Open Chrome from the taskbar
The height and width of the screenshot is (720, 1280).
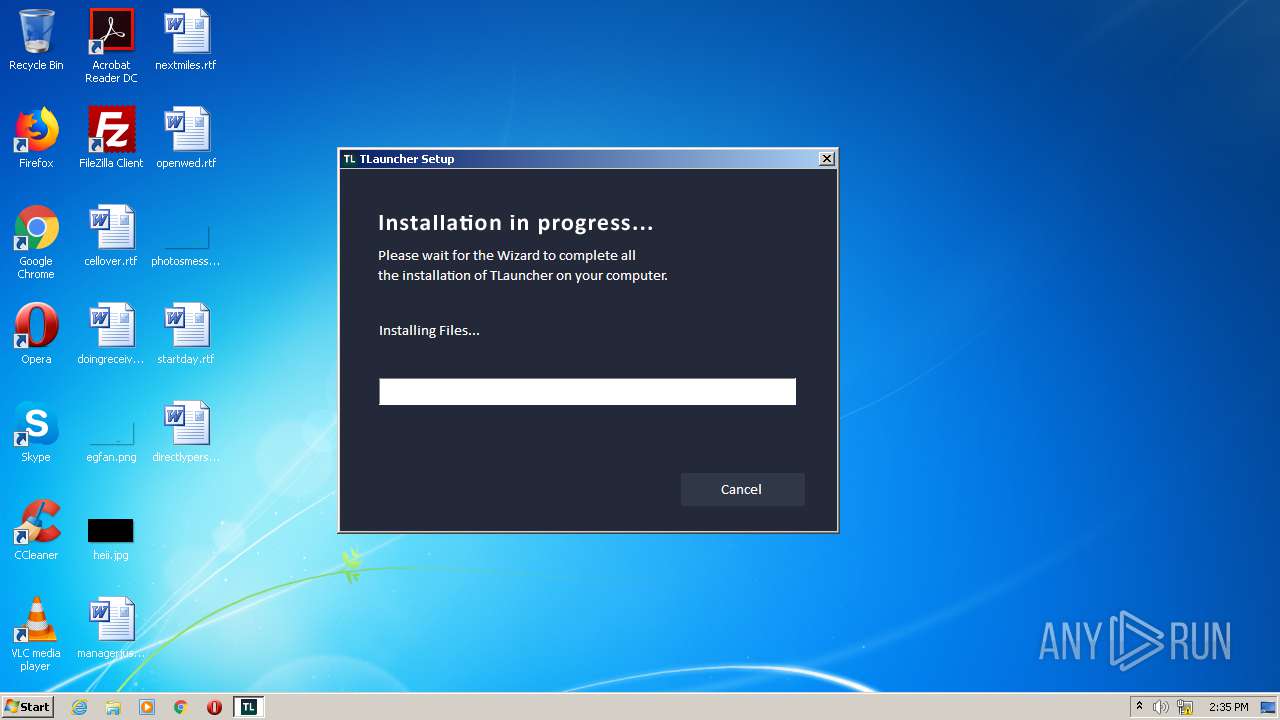pos(181,707)
